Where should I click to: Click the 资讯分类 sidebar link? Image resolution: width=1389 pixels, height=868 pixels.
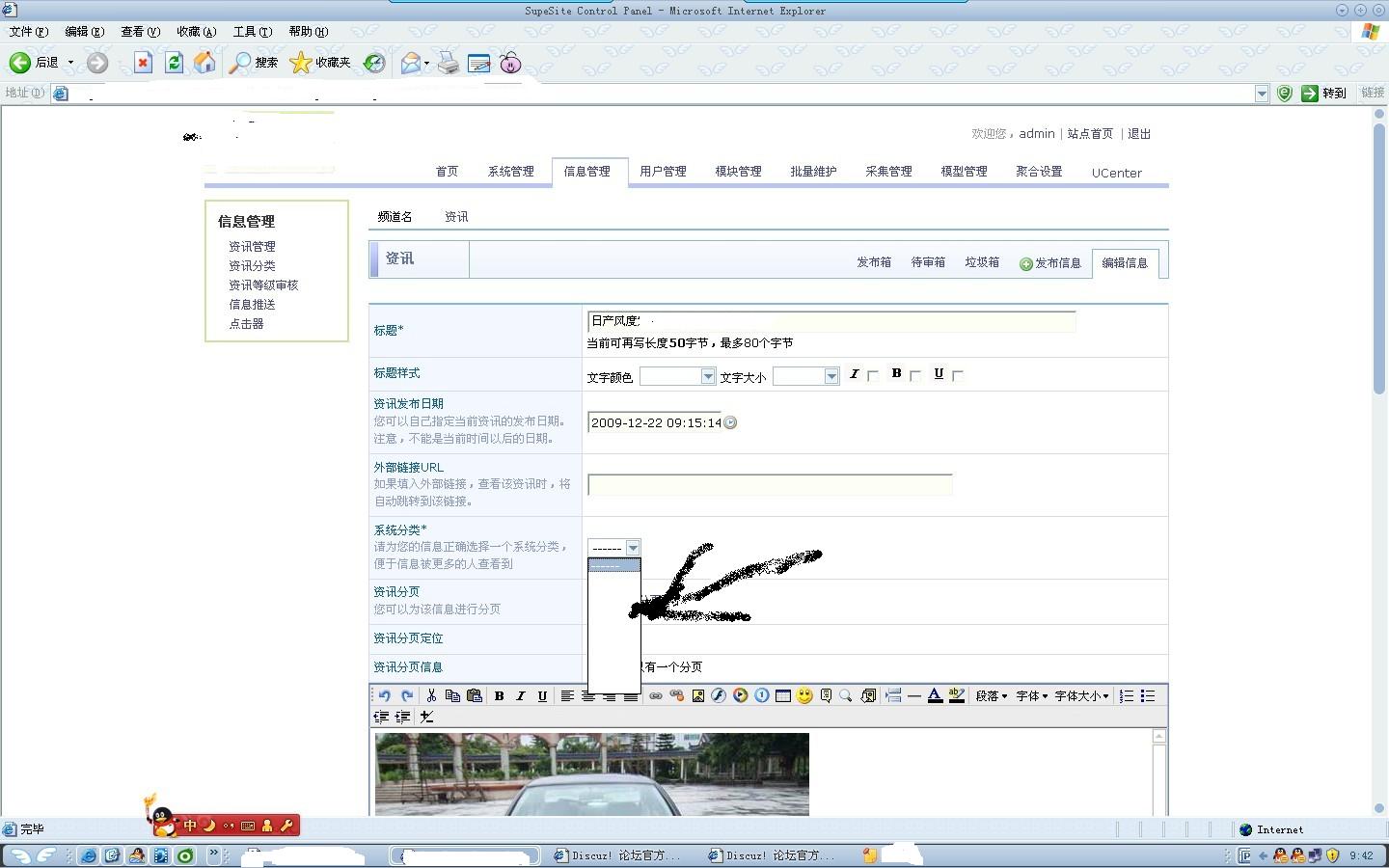252,266
